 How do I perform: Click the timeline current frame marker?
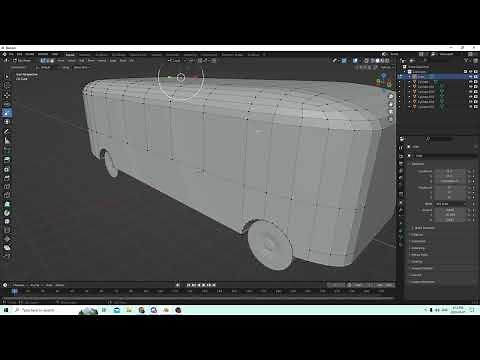(x=14, y=292)
